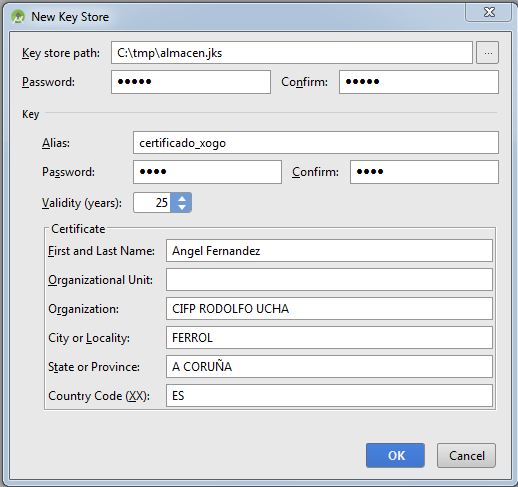Select the key store Password field

(191, 82)
